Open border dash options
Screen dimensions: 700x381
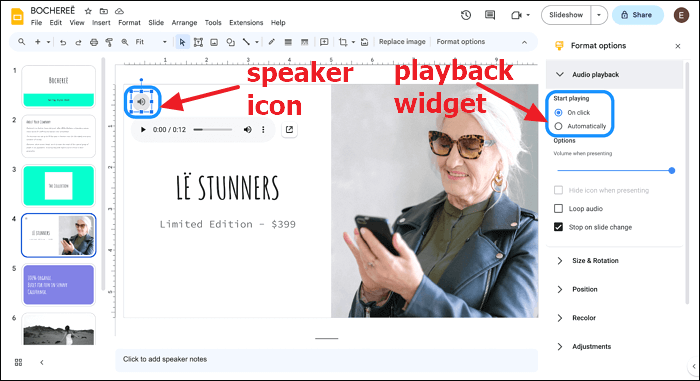point(304,42)
